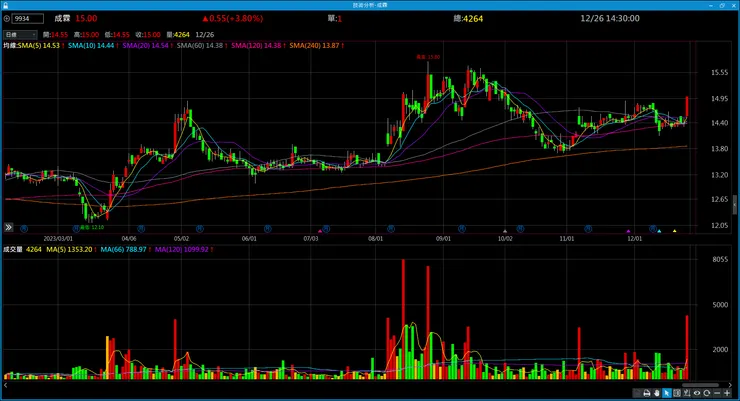
Task: Click the circular month marker right of 07/03
Action: pos(326,229)
